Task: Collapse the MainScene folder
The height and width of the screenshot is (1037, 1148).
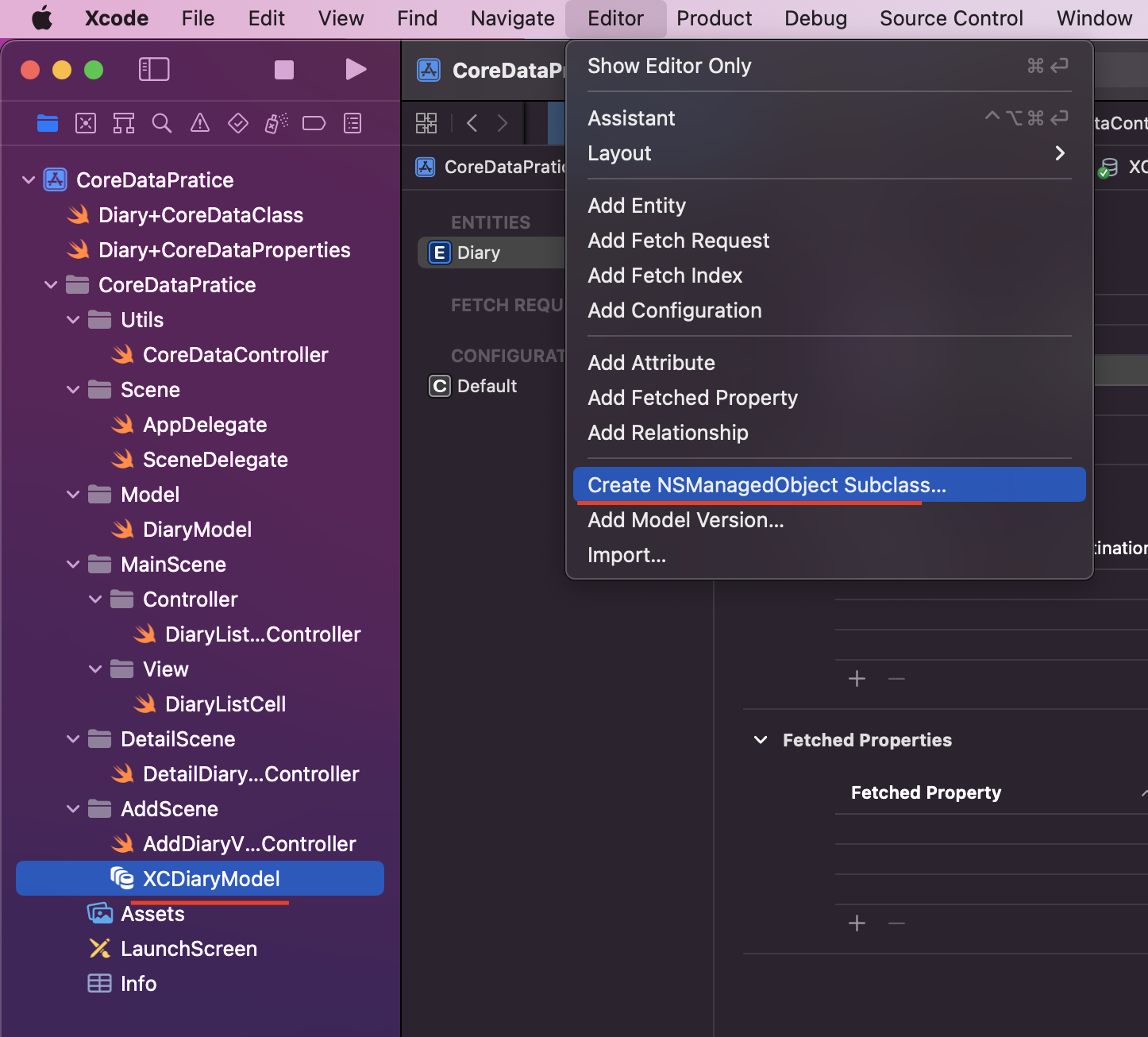Action: click(x=73, y=565)
